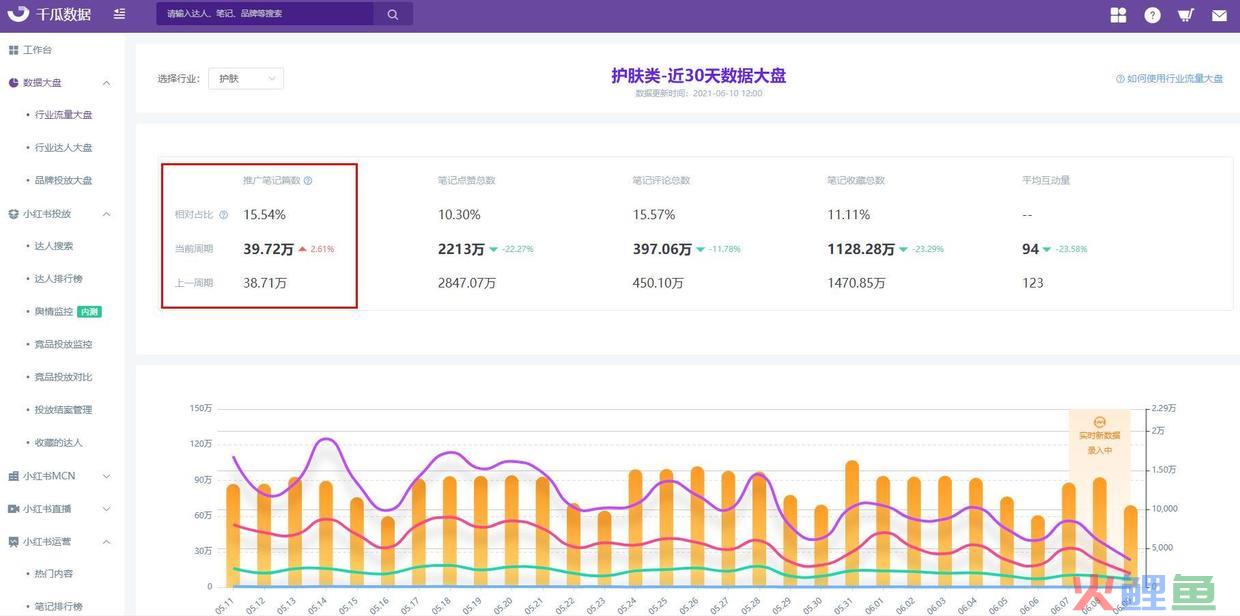Click the green down-arrow beside -11.78%

tap(700, 249)
